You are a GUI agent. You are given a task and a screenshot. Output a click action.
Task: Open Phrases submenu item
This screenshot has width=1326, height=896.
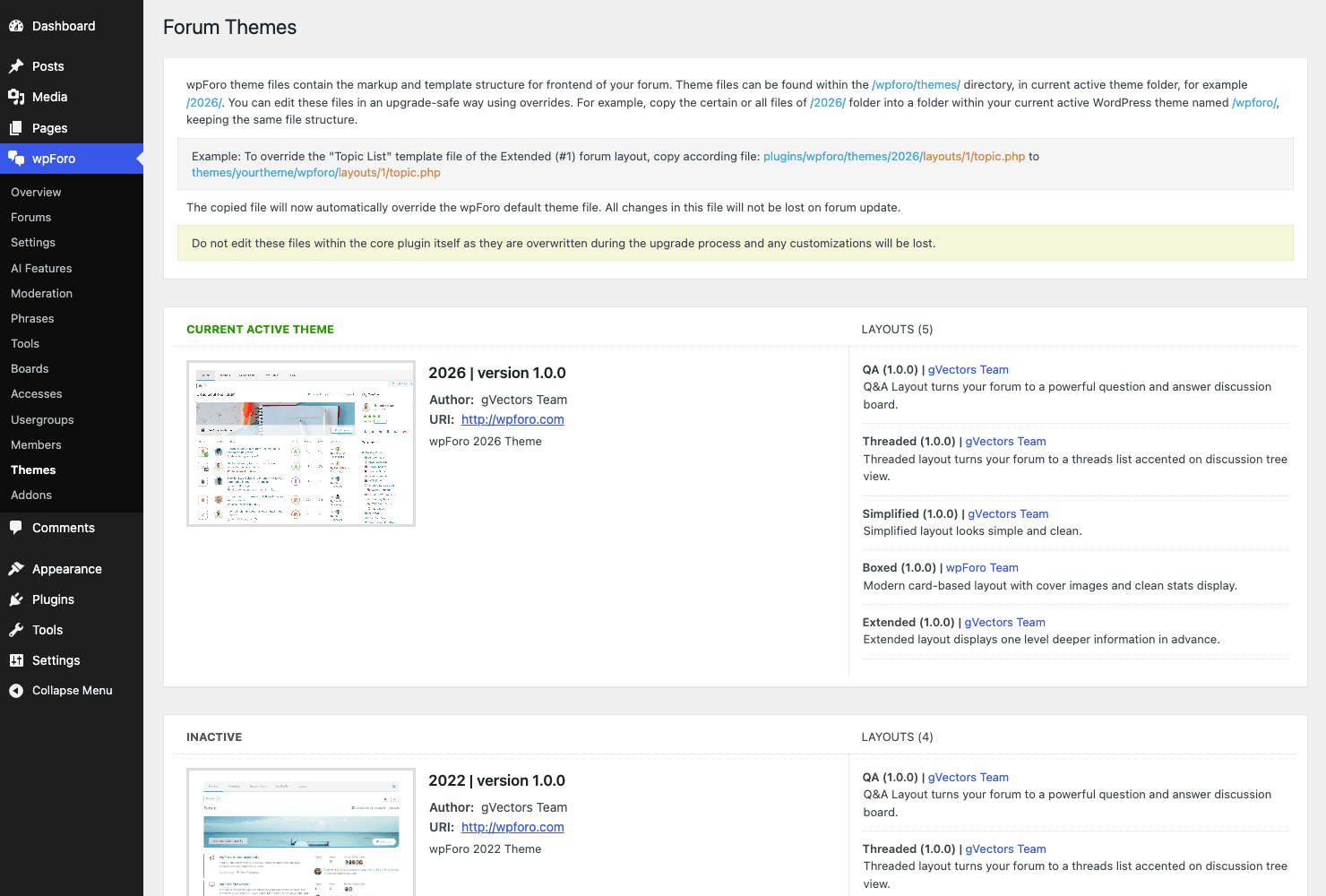(x=32, y=318)
